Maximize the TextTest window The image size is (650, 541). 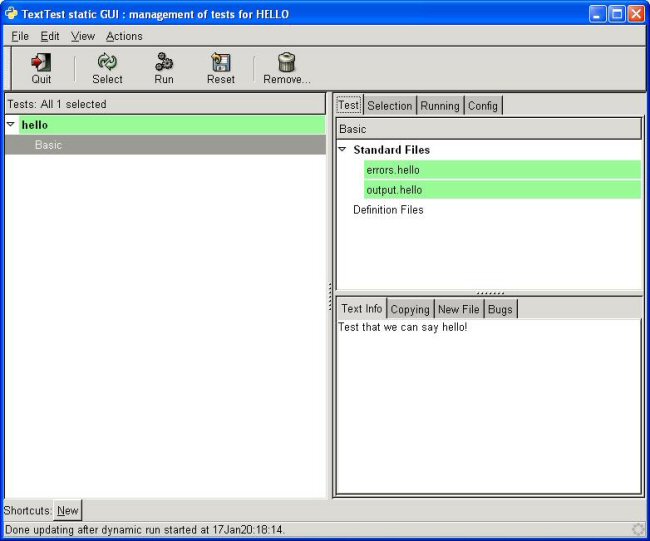616,14
